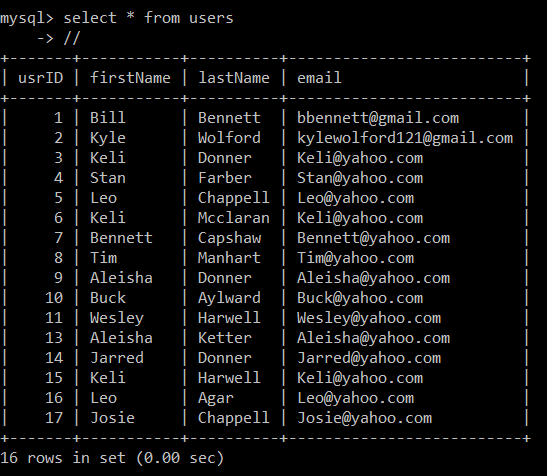Click the first name Stan
Image resolution: width=547 pixels, height=476 pixels.
107,178
